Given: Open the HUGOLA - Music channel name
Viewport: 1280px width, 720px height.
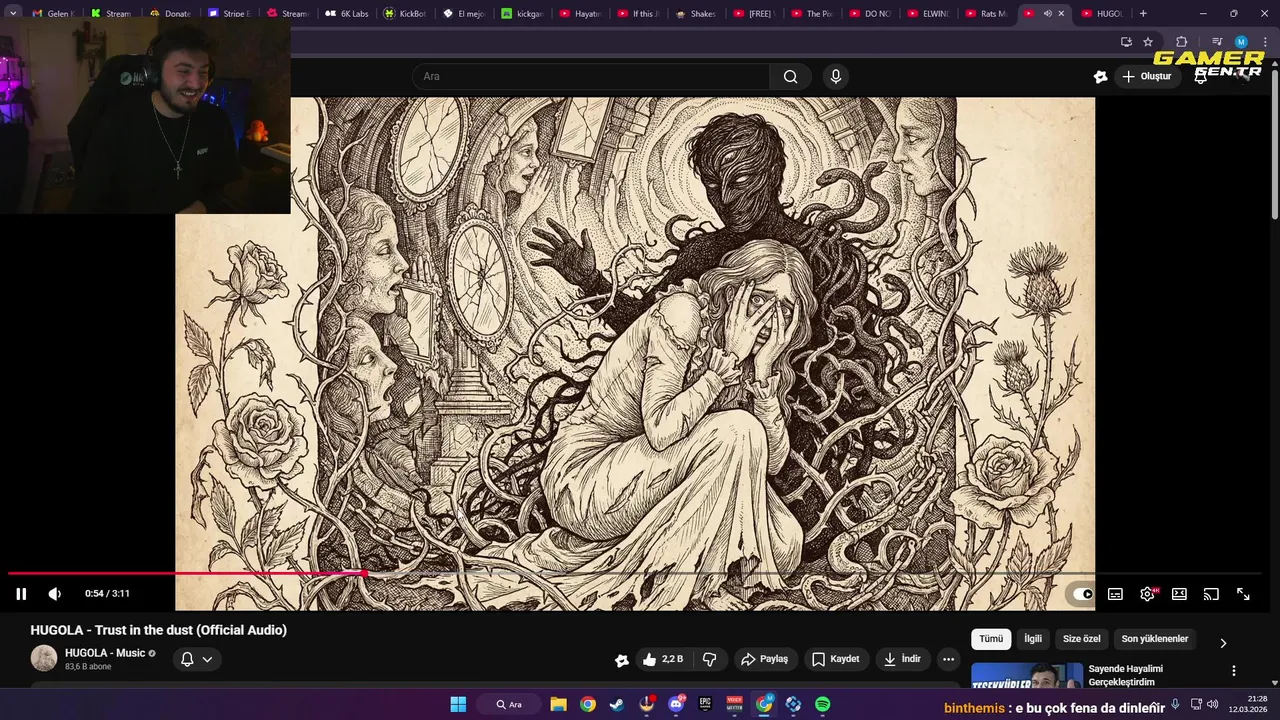Looking at the screenshot, I should point(105,653).
